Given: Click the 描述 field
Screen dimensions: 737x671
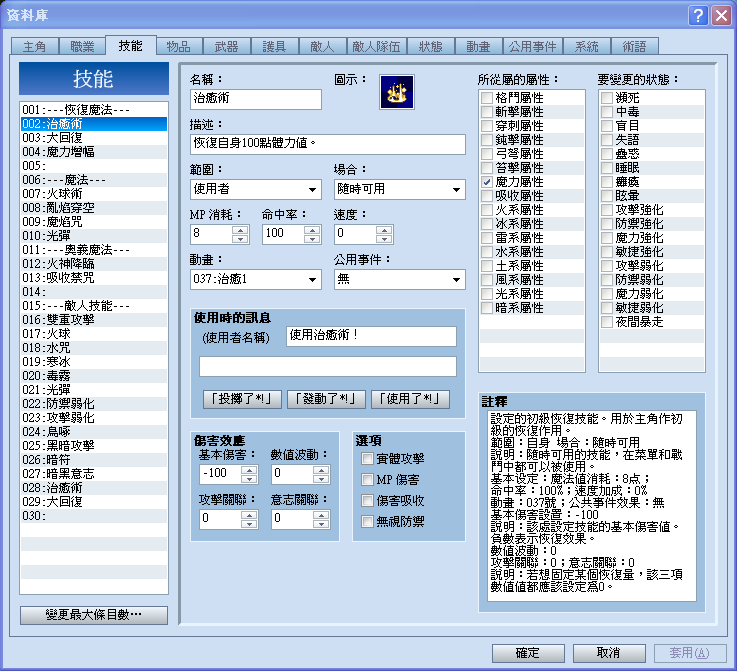Looking at the screenshot, I should [328, 144].
